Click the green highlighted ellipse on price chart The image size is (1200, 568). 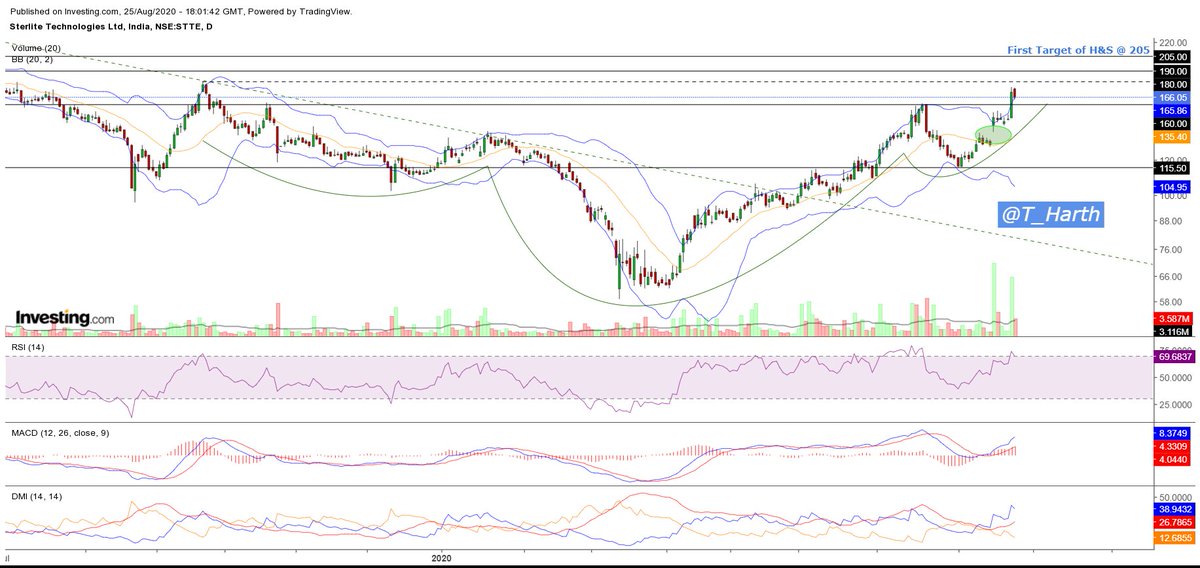(993, 134)
